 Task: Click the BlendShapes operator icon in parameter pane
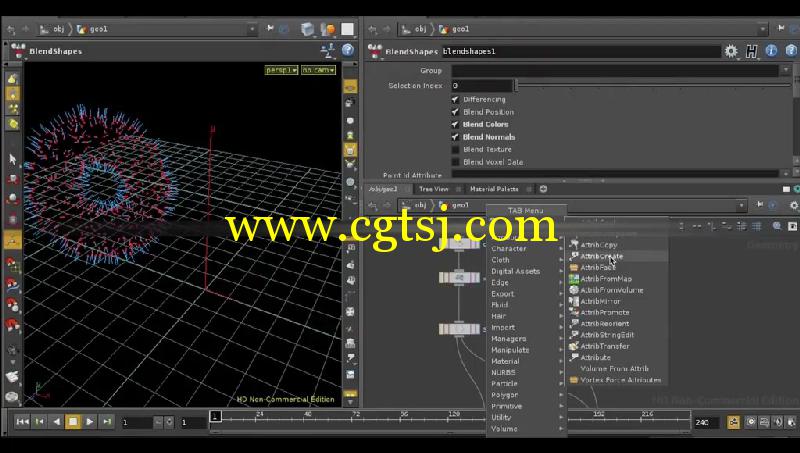pyautogui.click(x=375, y=51)
